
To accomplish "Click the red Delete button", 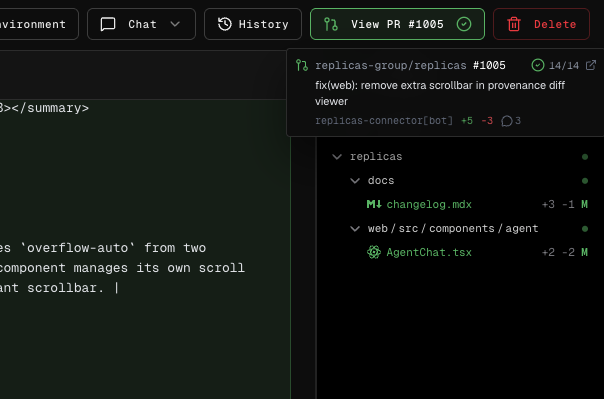I will pos(541,24).
